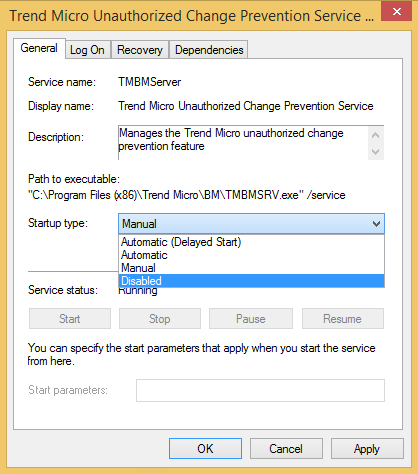Click the Stop service button

160,319
